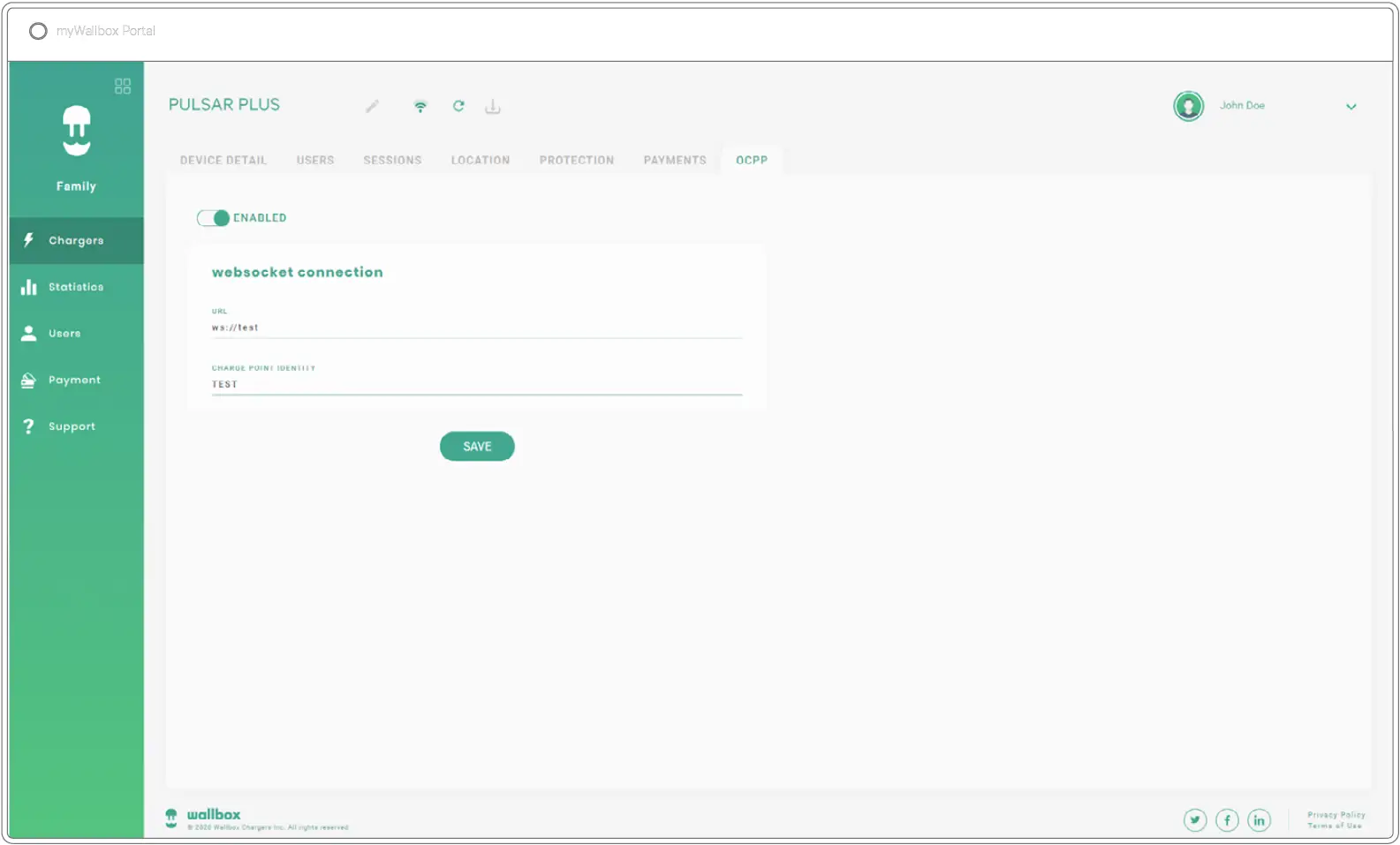This screenshot has height=845, width=1400.
Task: Open the Facebook link in footer
Action: [x=1227, y=820]
